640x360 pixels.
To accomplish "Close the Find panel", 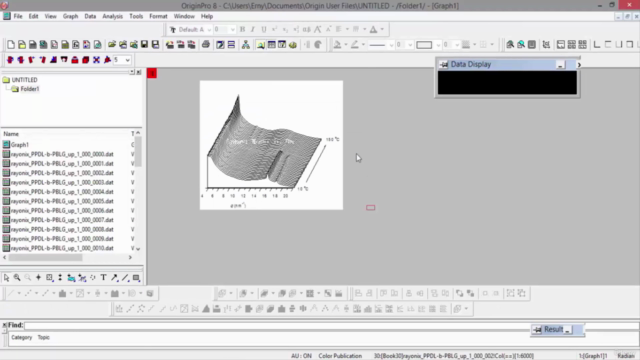I will (4, 325).
